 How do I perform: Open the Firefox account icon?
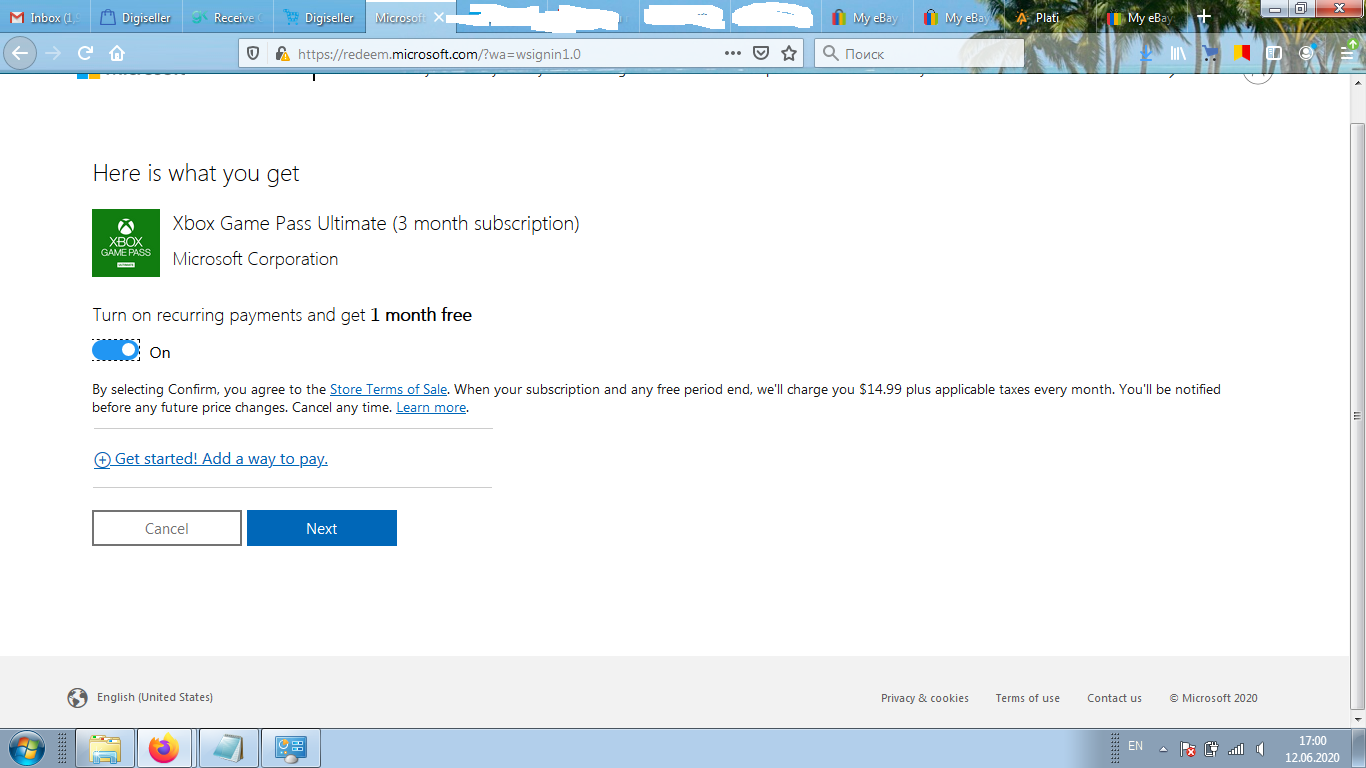(x=1306, y=53)
